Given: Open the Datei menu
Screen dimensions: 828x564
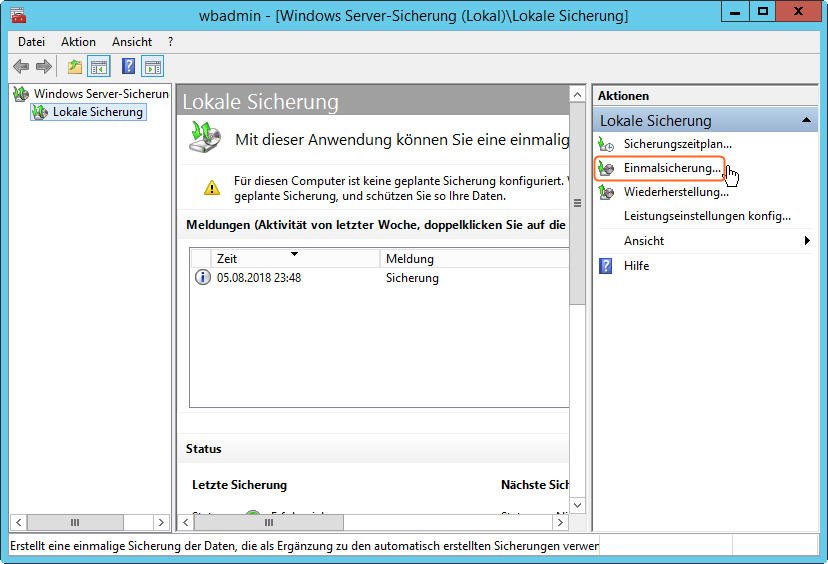Looking at the screenshot, I should (31, 42).
